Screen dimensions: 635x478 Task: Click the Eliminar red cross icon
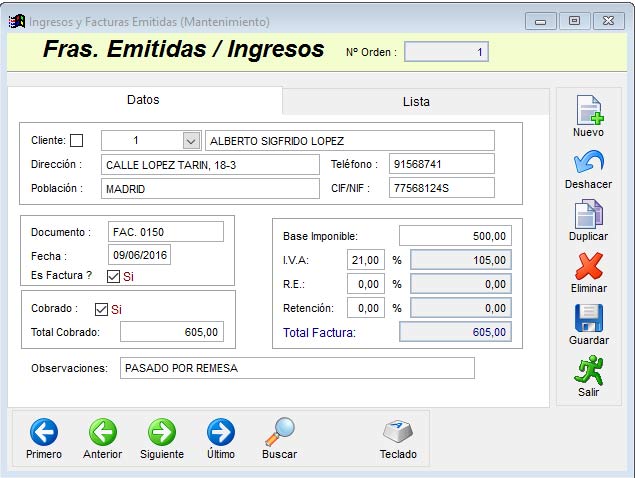click(x=588, y=266)
